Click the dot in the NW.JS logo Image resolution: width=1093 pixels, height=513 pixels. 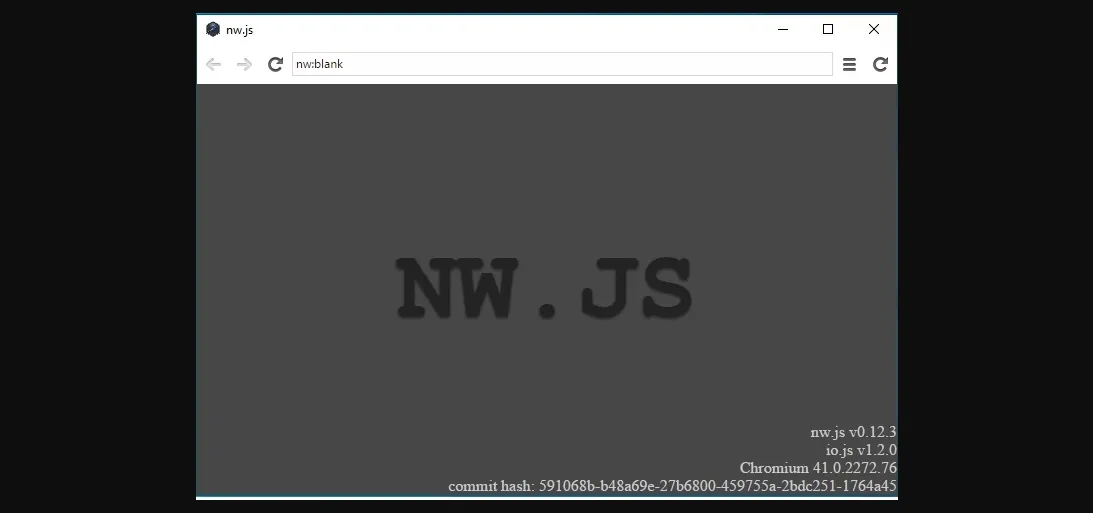546,309
